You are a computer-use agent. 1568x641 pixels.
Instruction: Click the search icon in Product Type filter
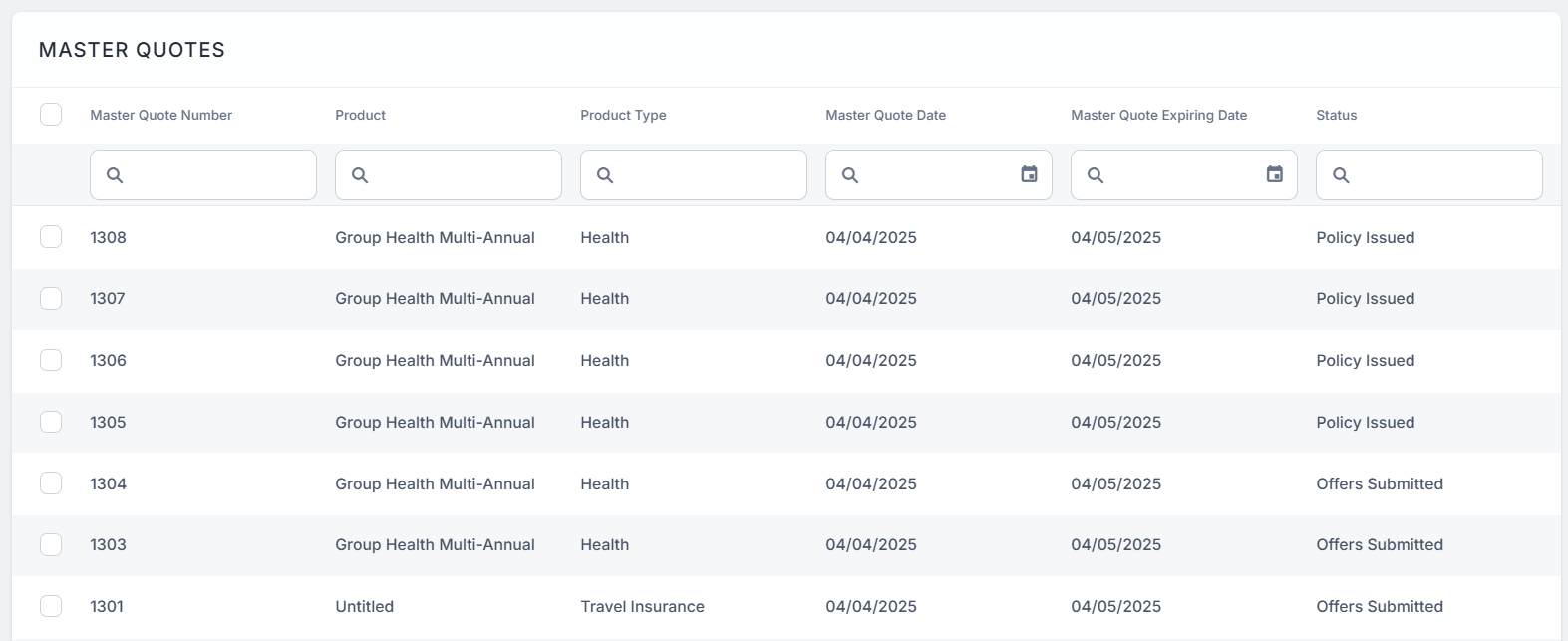[605, 175]
